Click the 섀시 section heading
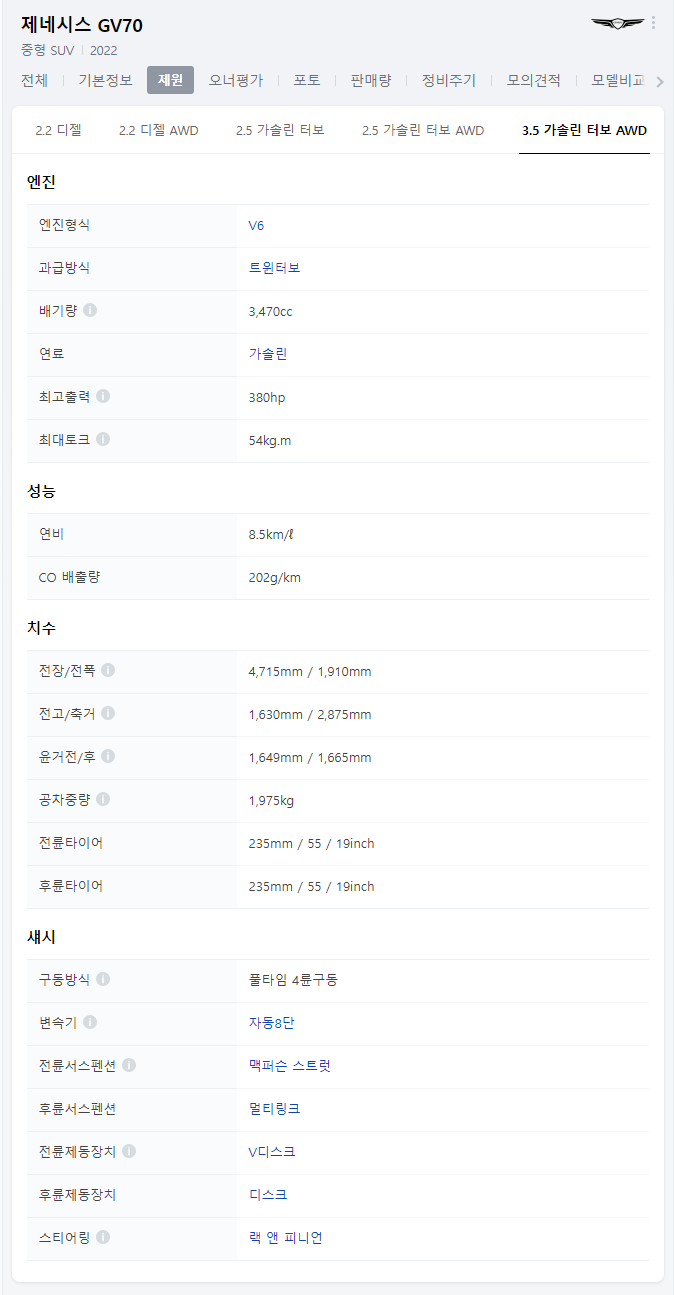Image resolution: width=674 pixels, height=1295 pixels. click(x=41, y=937)
